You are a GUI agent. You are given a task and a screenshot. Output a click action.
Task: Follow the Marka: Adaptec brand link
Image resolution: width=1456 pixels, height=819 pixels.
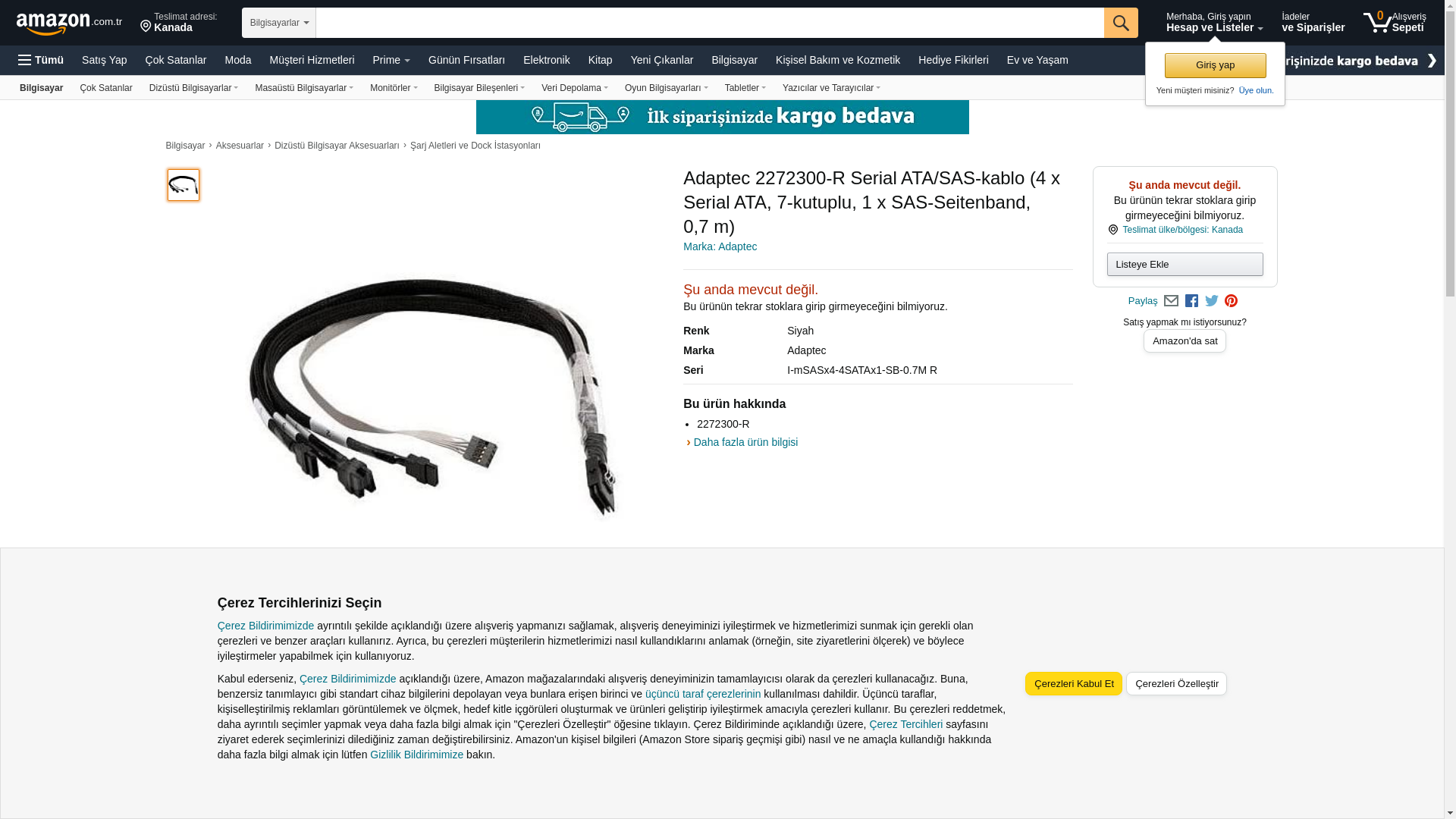coord(720,246)
